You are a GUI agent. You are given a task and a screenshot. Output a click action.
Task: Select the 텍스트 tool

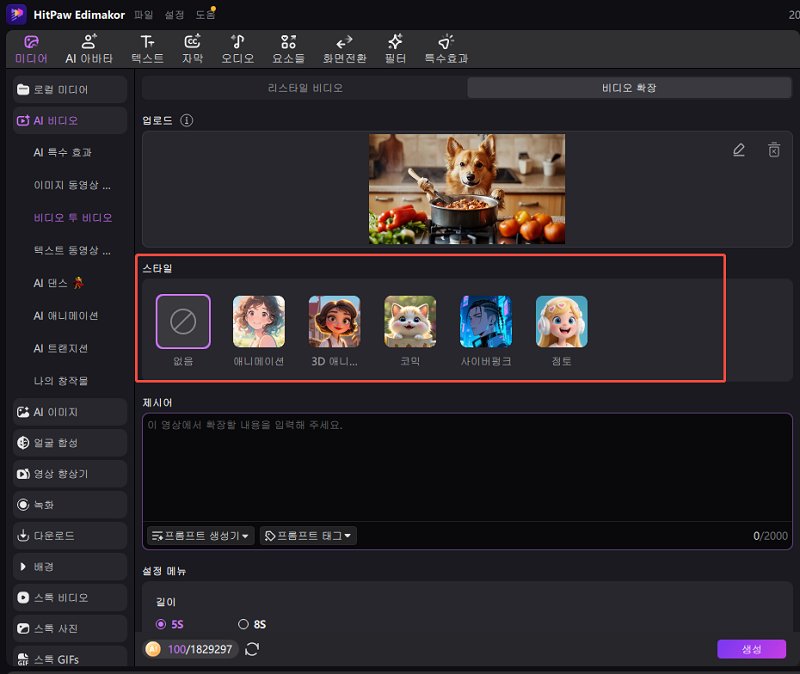point(147,49)
